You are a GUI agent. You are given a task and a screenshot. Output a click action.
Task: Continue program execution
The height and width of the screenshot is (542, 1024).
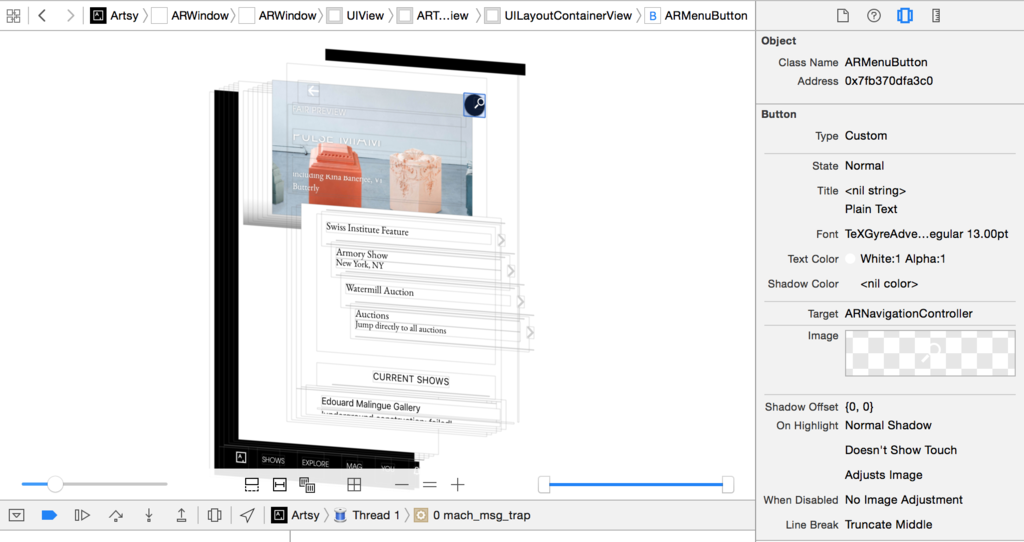[x=82, y=515]
